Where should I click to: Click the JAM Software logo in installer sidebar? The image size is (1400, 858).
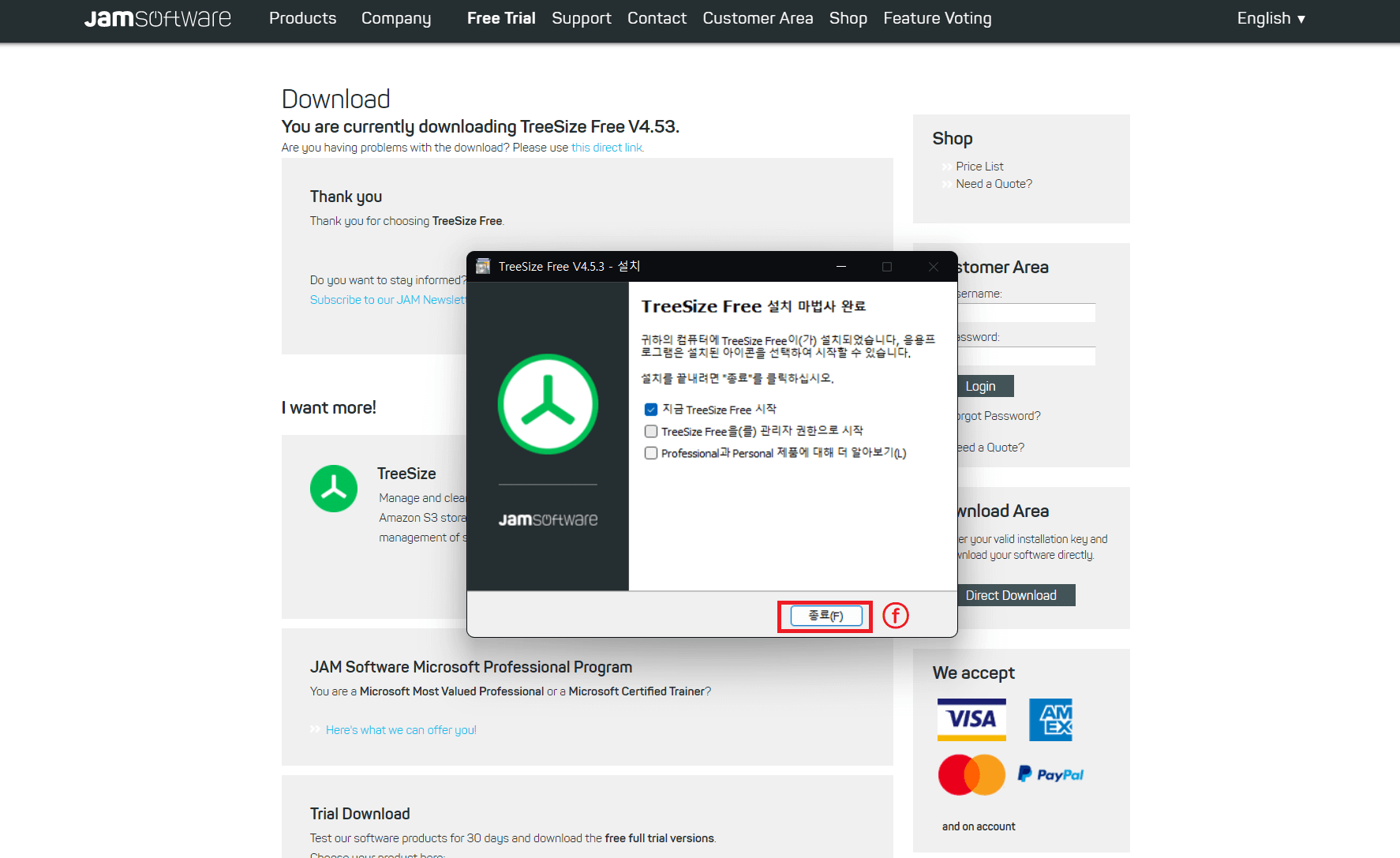click(x=548, y=519)
